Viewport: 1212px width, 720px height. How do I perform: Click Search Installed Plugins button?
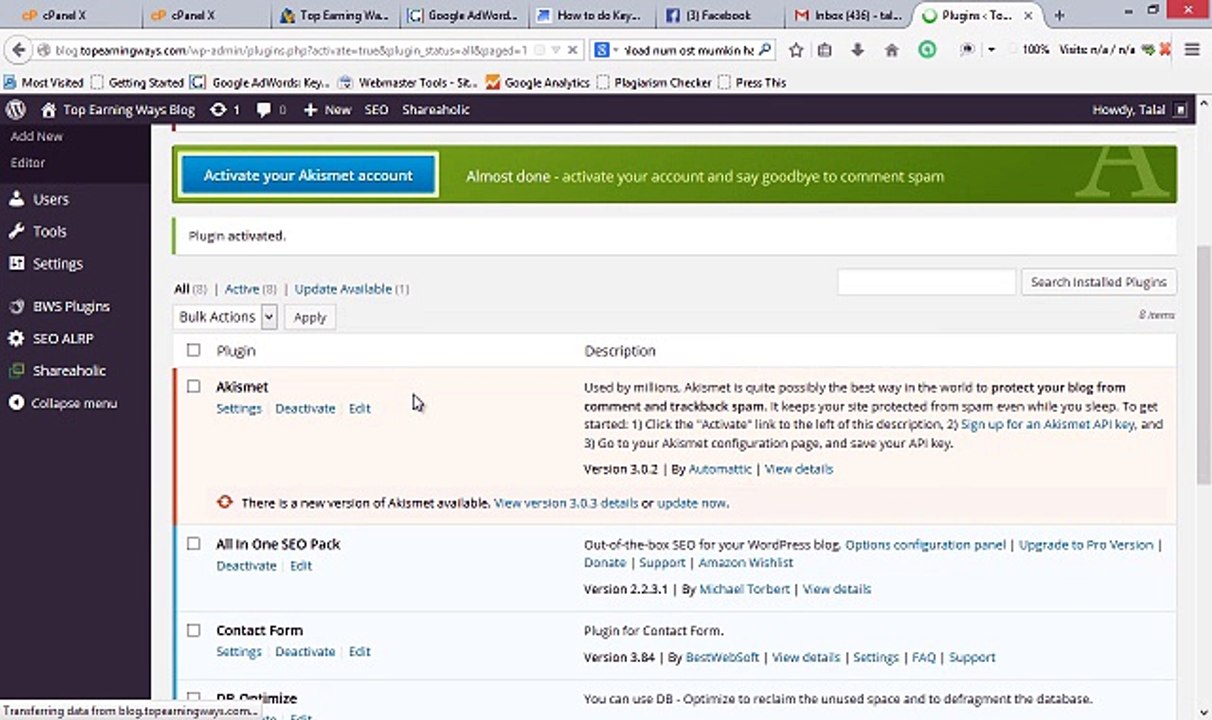[x=1098, y=282]
